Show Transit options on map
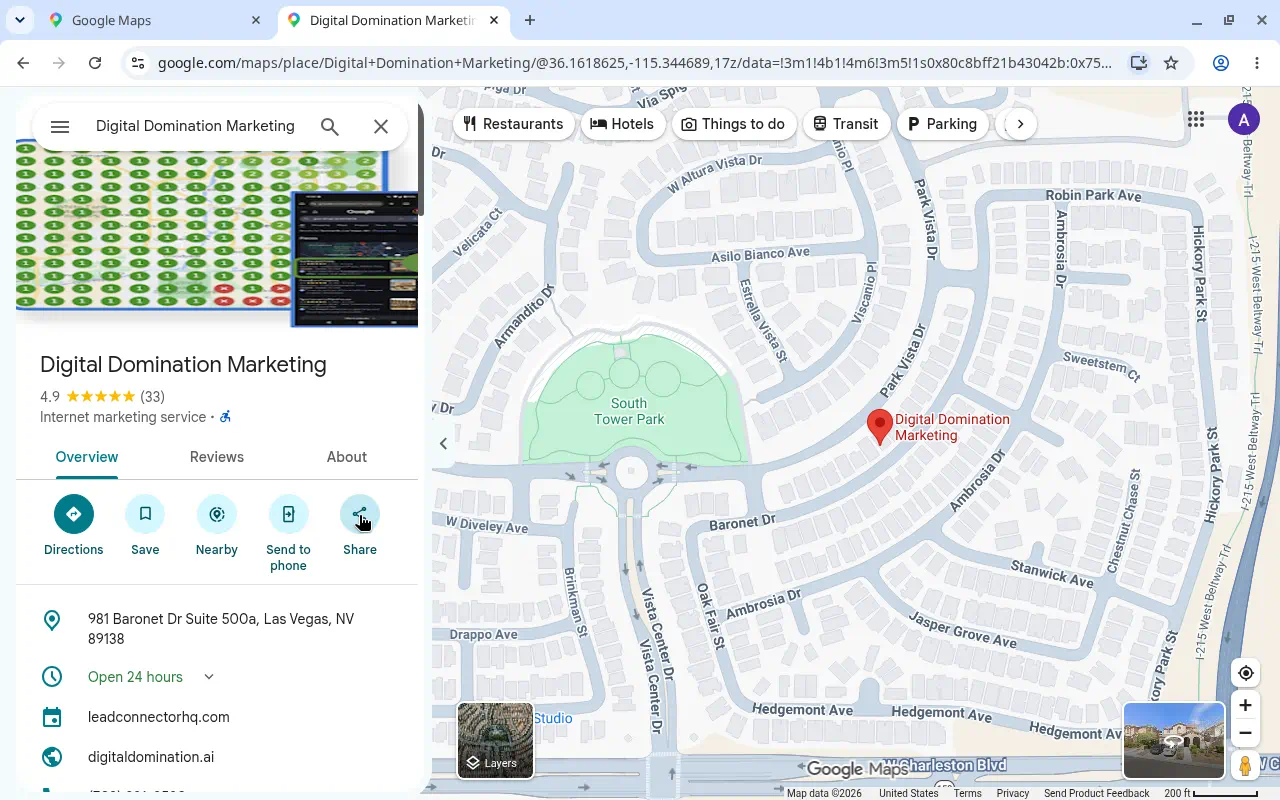 pyautogui.click(x=846, y=124)
